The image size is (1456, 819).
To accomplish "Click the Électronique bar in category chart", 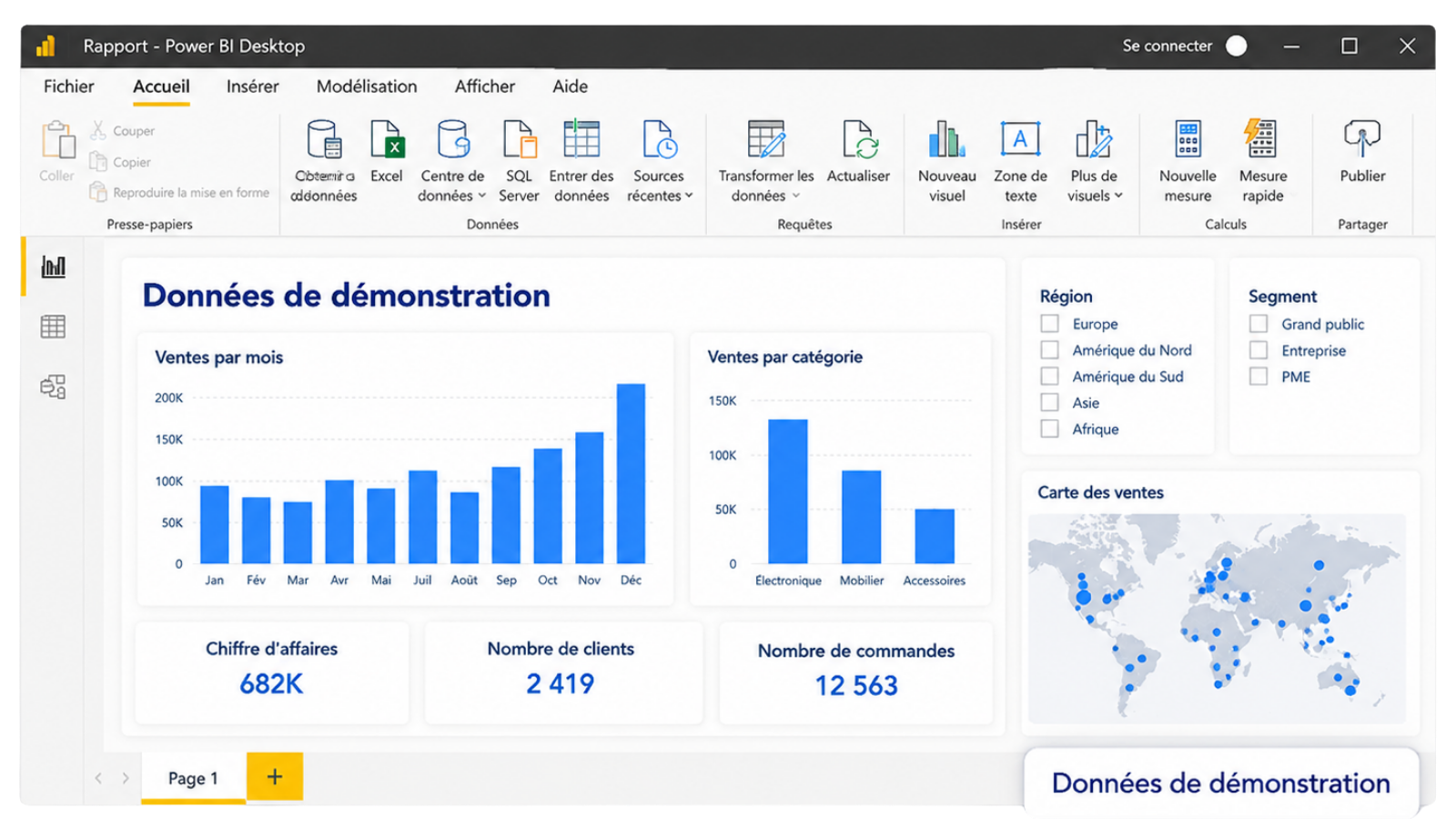I will (788, 491).
